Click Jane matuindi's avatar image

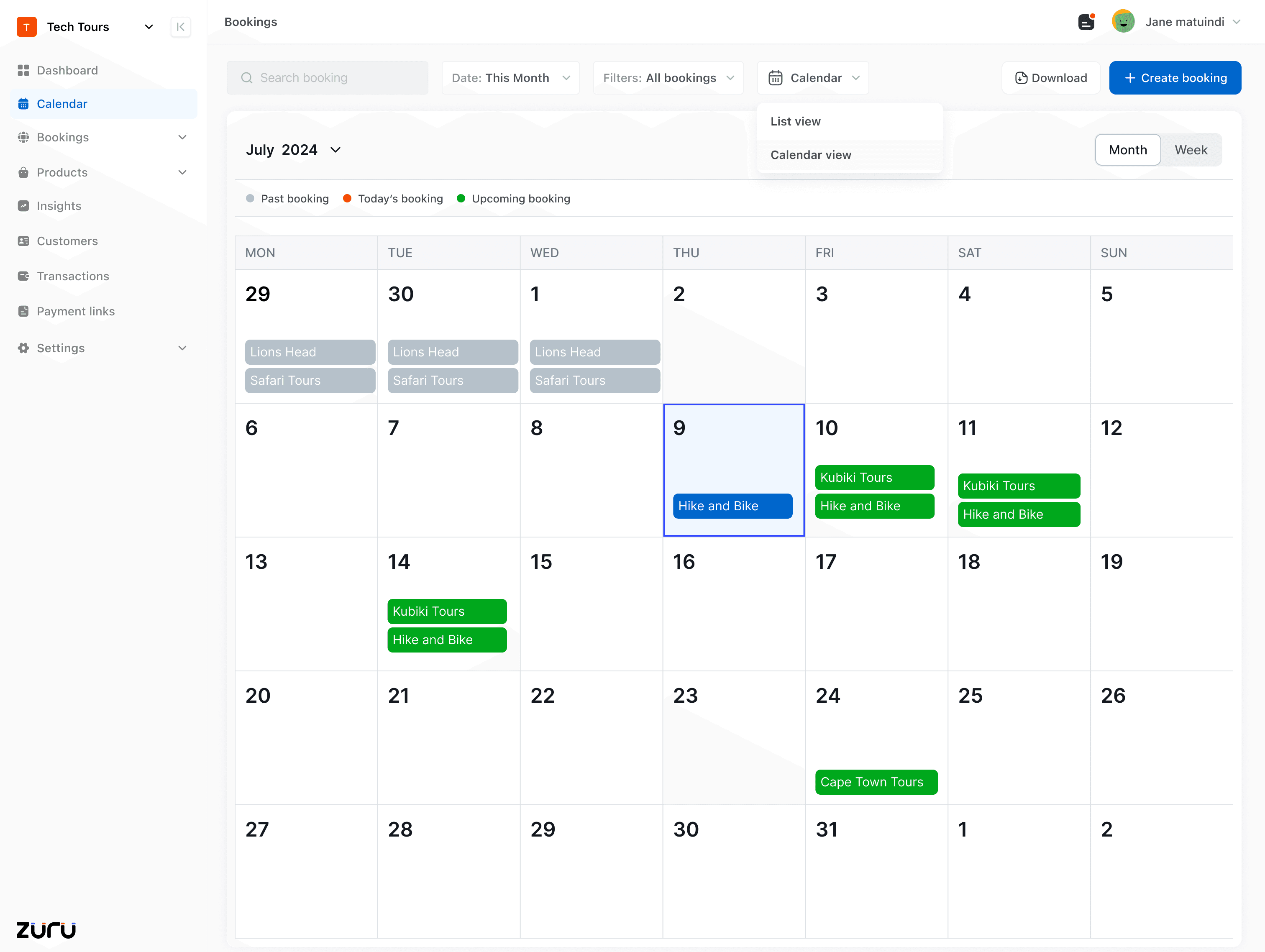[x=1123, y=22]
